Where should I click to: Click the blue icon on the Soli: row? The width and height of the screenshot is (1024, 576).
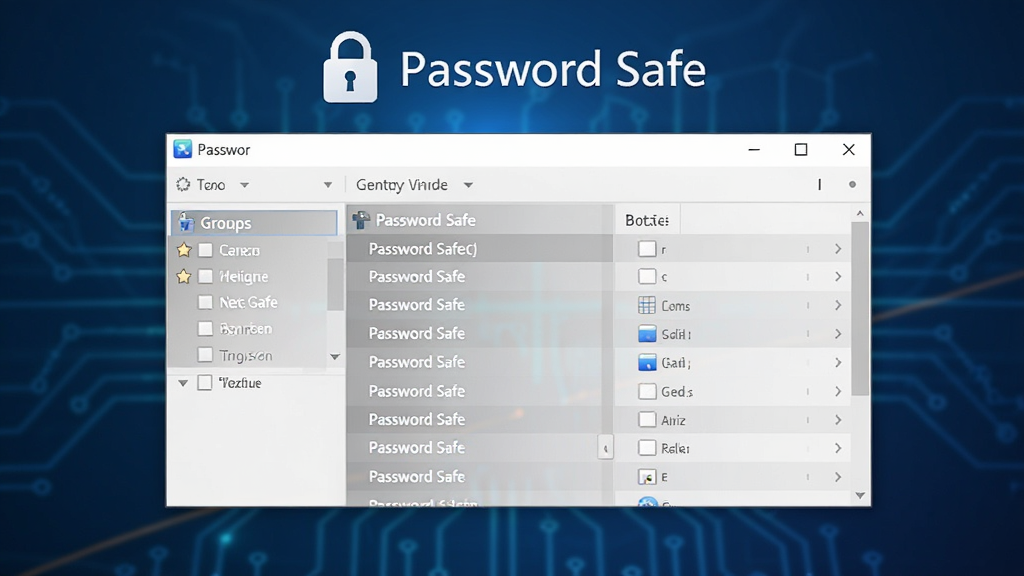point(647,334)
